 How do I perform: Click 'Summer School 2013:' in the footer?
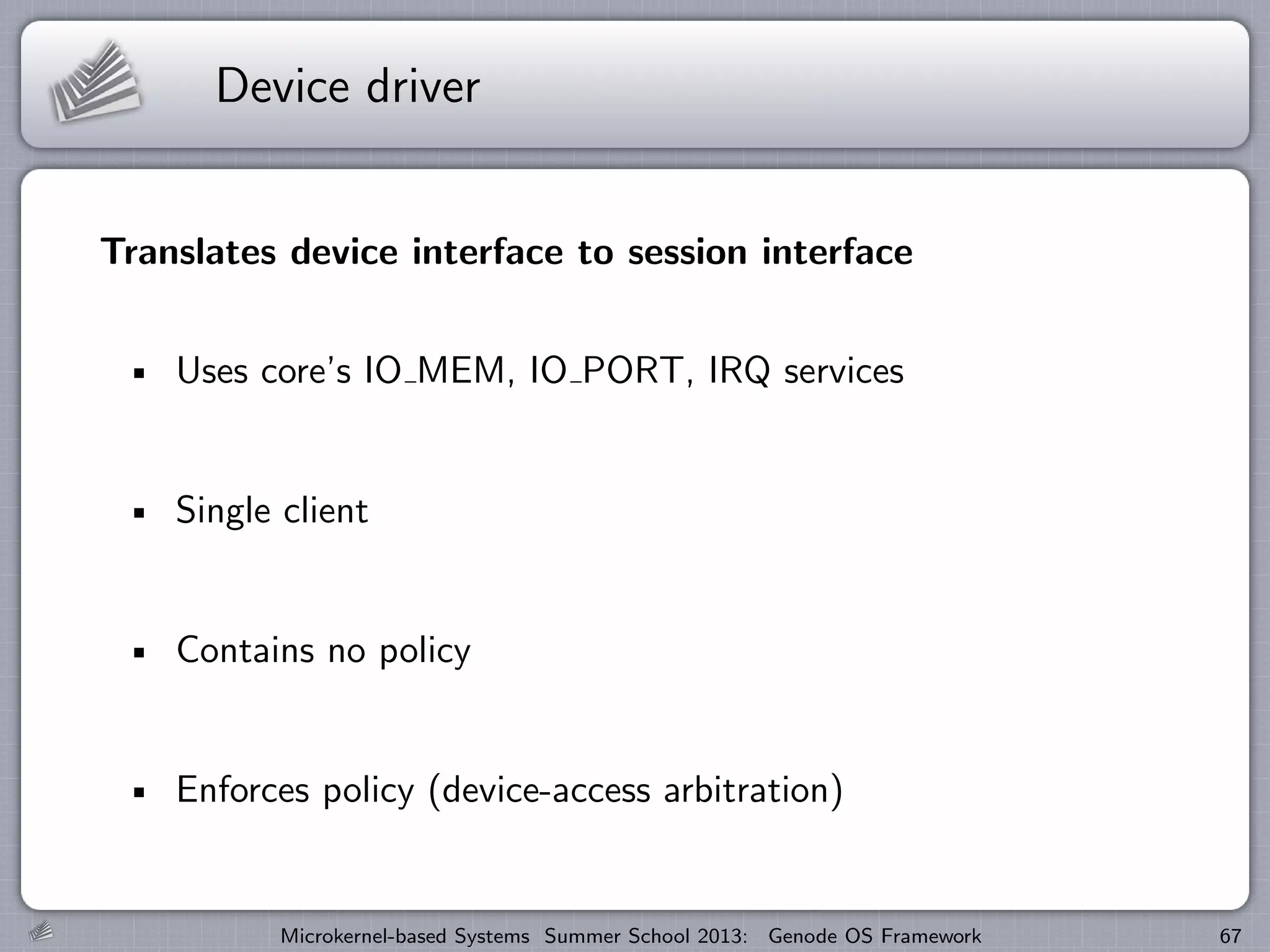point(646,935)
